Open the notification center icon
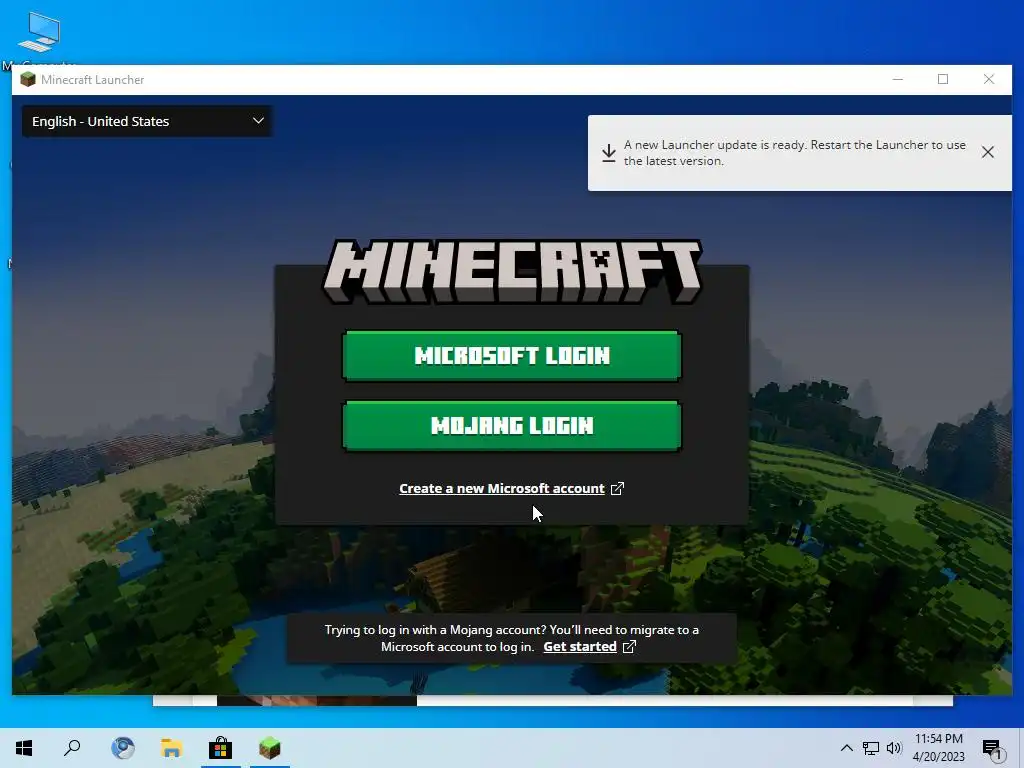Screen dimensions: 1024x768 click(993, 748)
